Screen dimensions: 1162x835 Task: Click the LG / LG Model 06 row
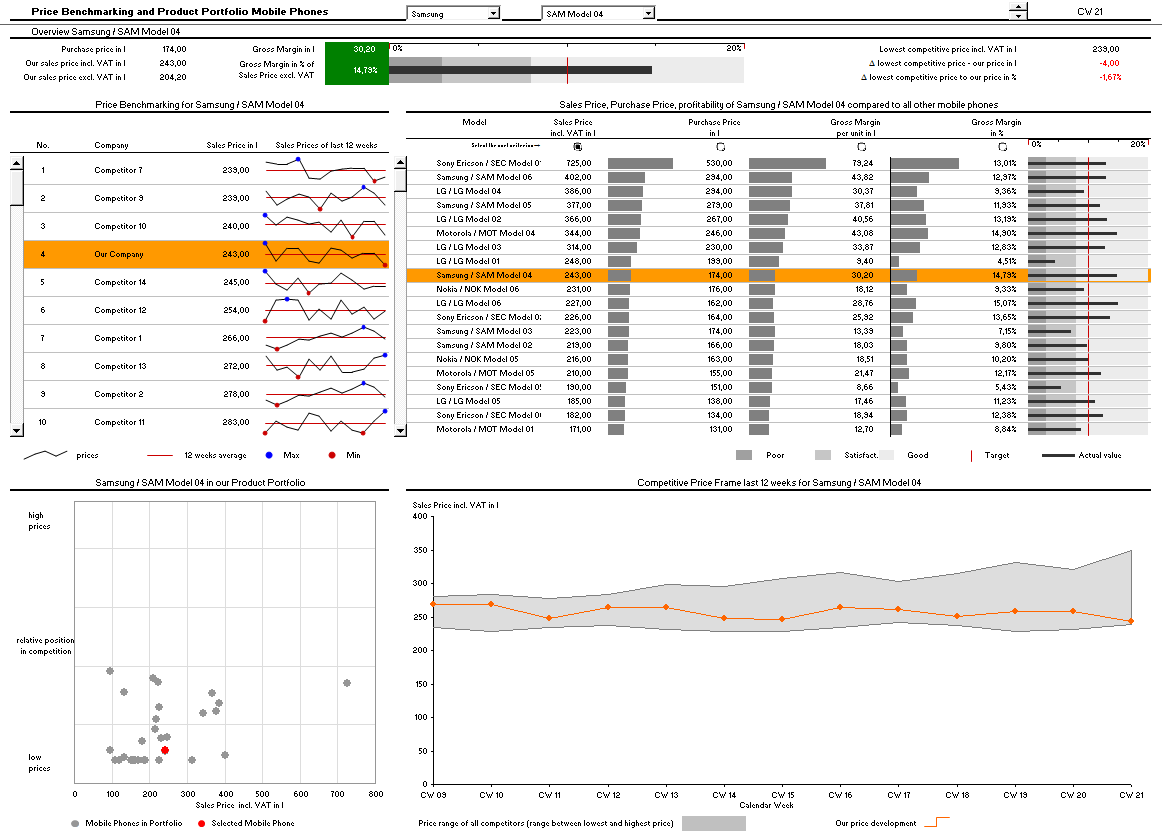[778, 303]
